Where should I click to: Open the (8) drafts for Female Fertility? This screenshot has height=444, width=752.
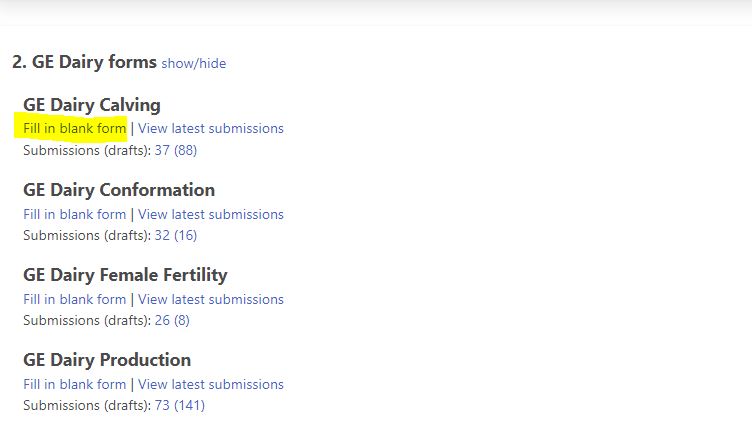click(182, 320)
